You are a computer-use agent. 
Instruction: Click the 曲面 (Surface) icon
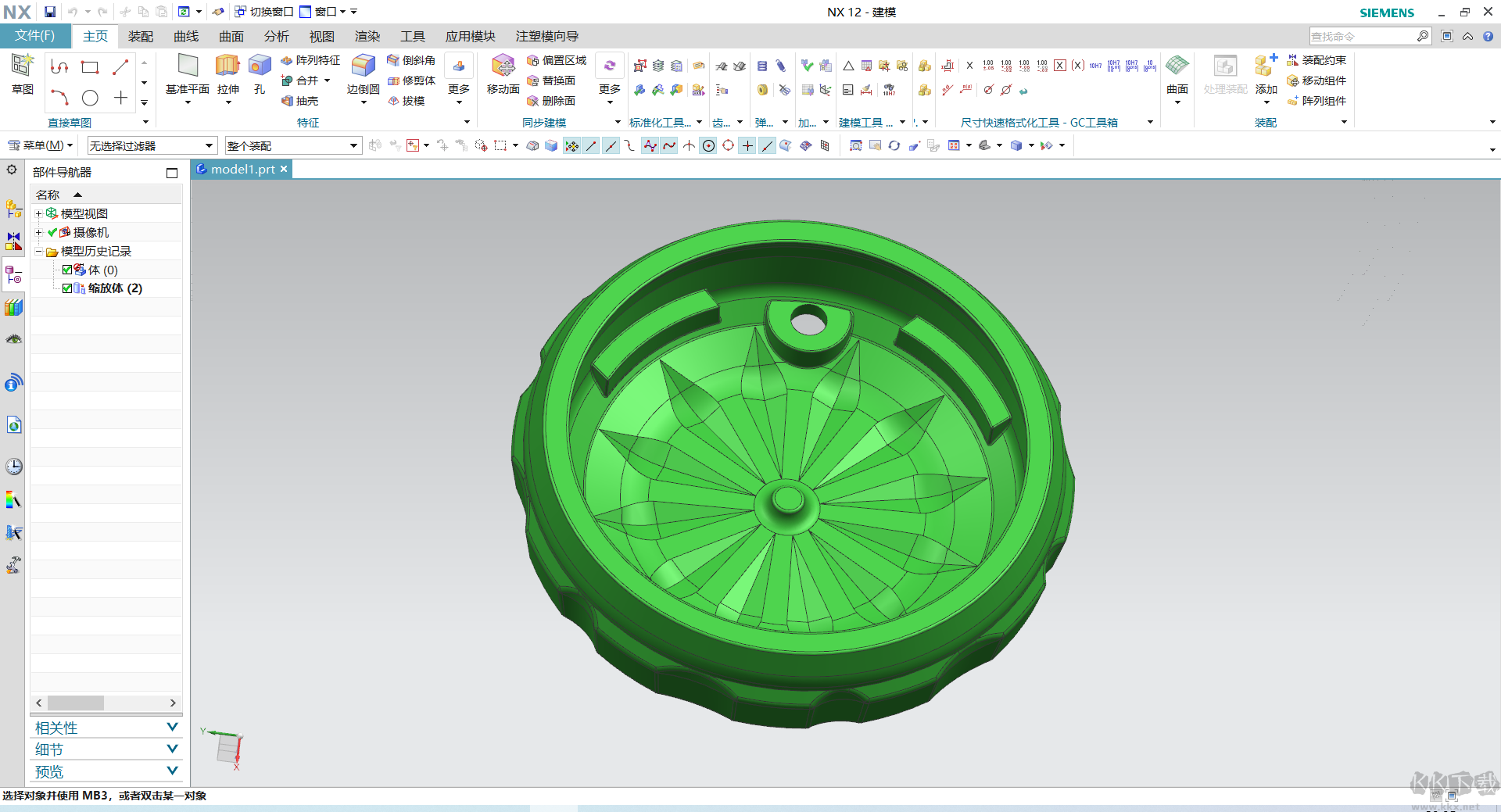(1177, 67)
